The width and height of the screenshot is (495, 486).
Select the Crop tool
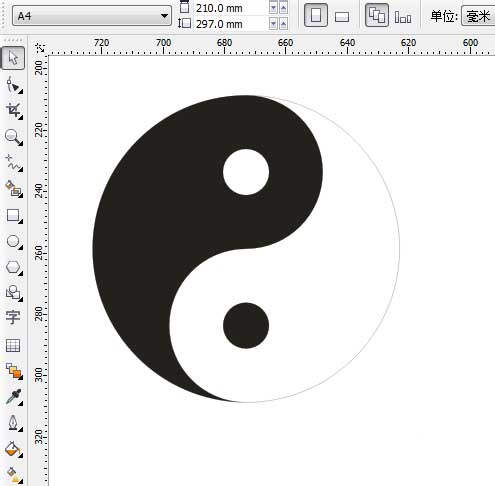coord(13,110)
